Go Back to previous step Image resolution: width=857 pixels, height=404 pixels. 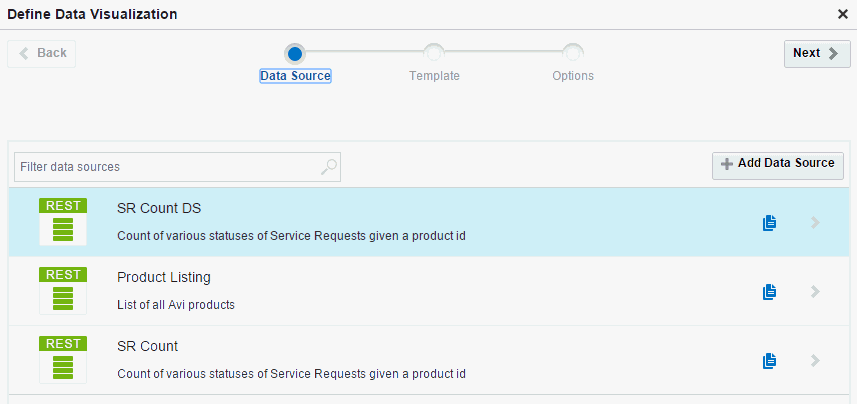42,54
